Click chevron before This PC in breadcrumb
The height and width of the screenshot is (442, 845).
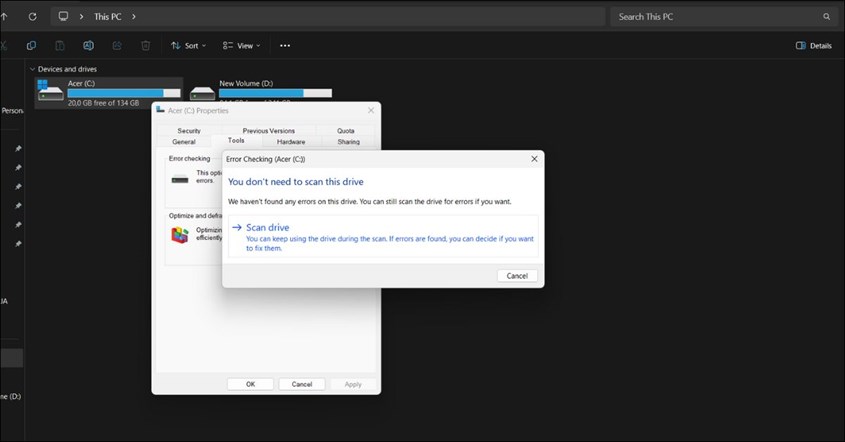pos(81,17)
